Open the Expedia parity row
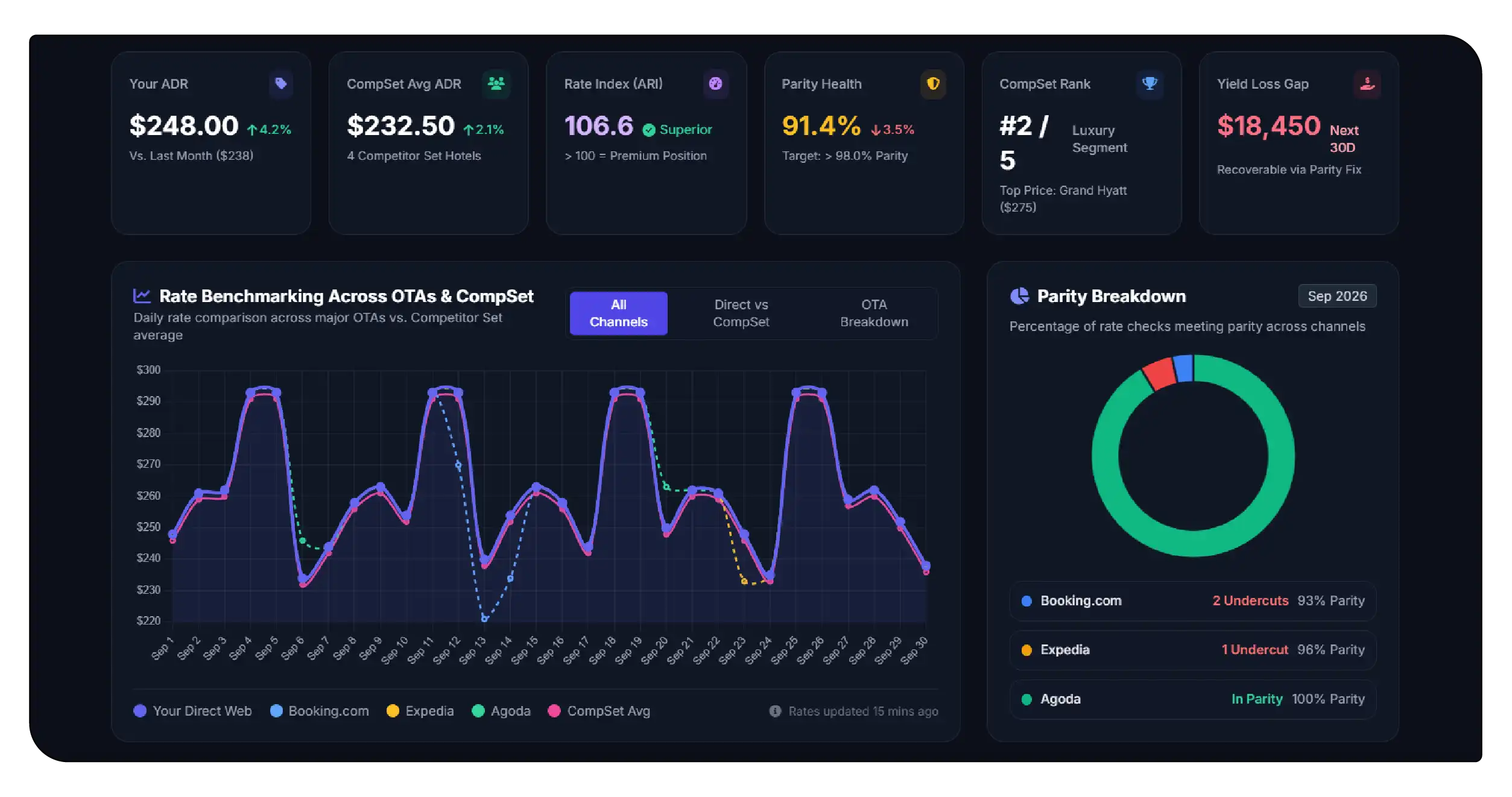Viewport: 1512px width, 797px height. pos(1193,650)
